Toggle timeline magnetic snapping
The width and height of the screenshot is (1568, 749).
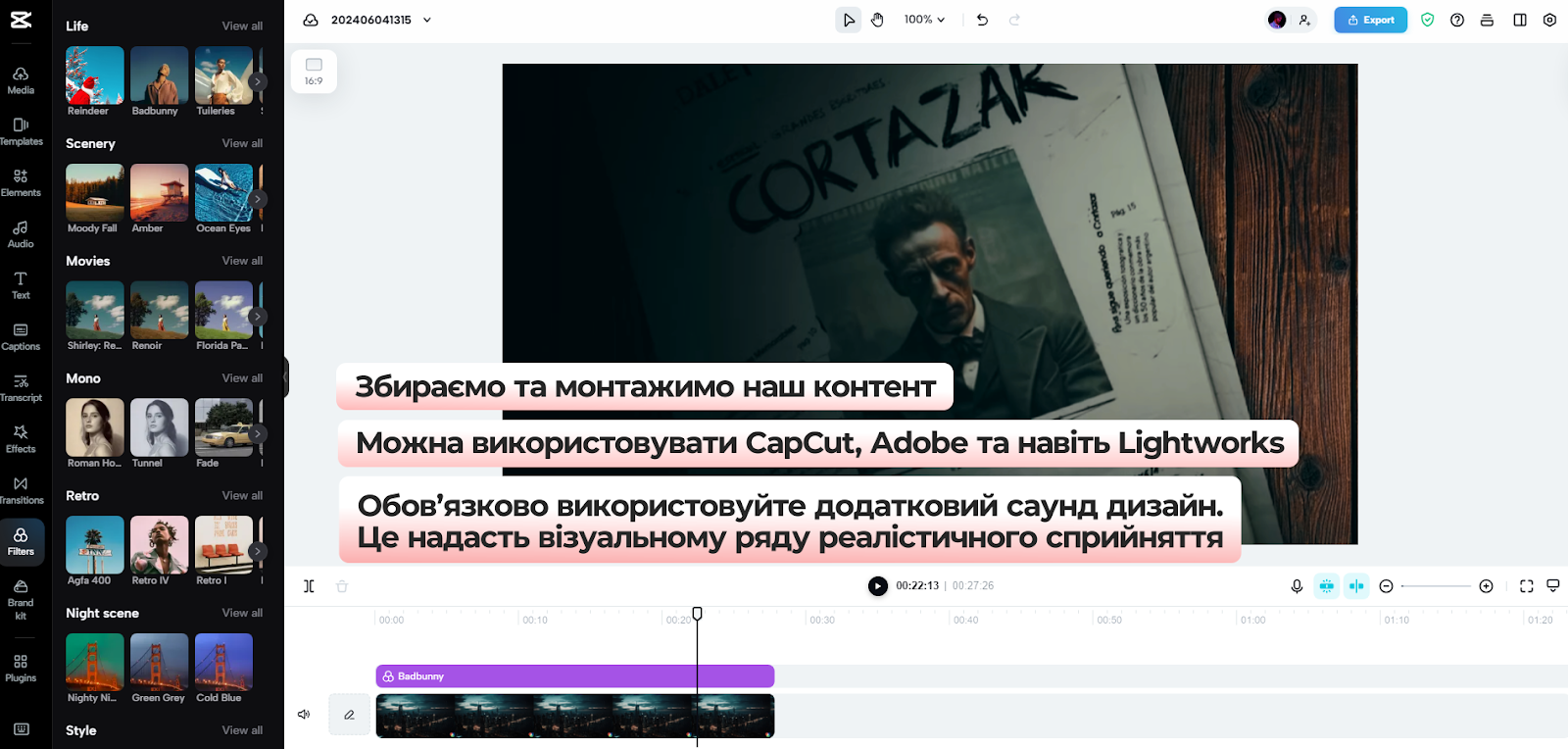(x=1326, y=586)
